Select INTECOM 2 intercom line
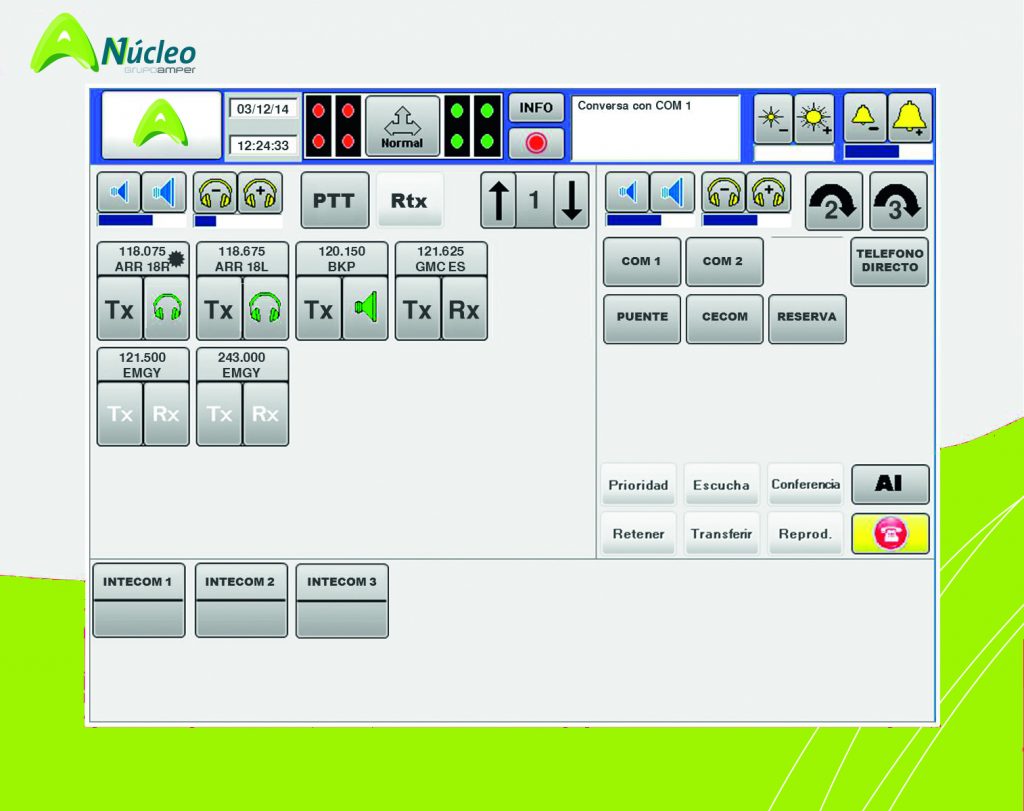 tap(241, 600)
